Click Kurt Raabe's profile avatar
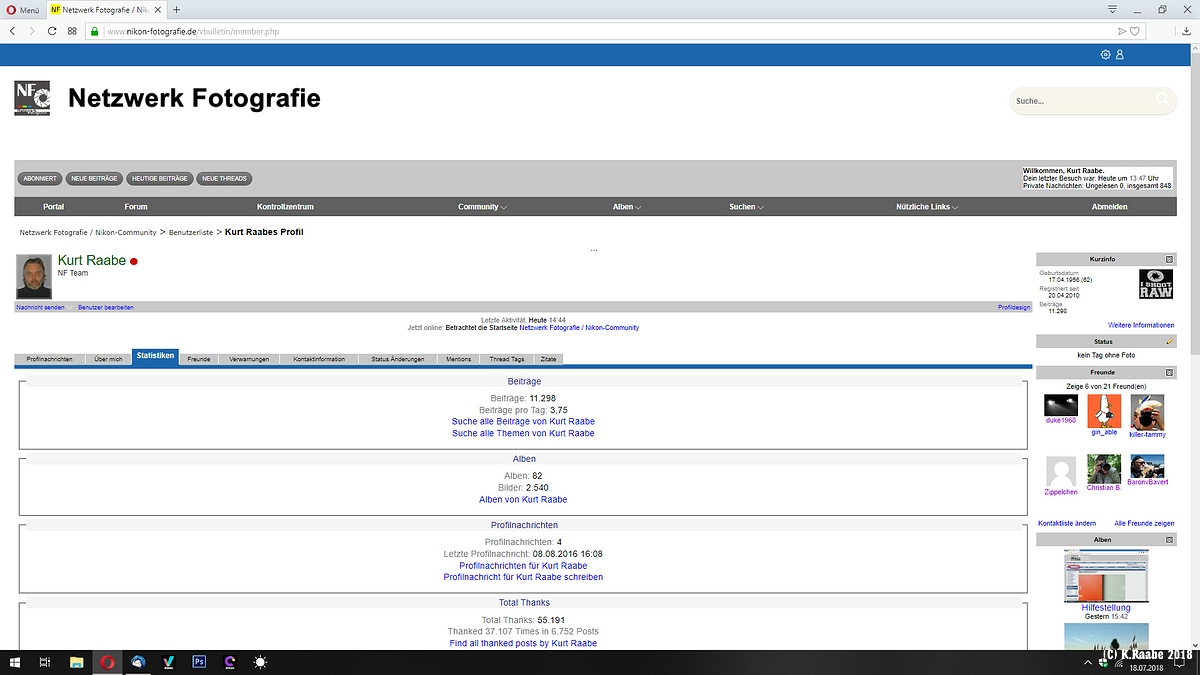This screenshot has height=675, width=1200. click(34, 277)
